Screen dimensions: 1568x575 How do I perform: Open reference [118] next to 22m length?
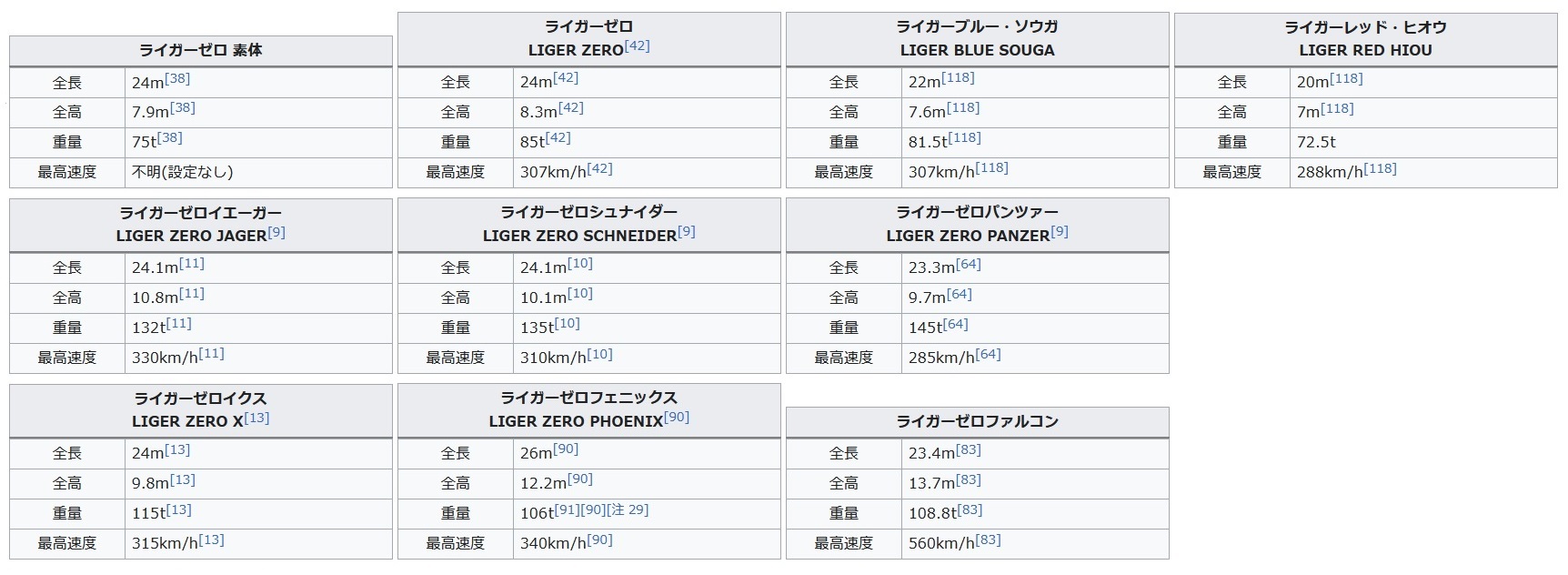[958, 77]
